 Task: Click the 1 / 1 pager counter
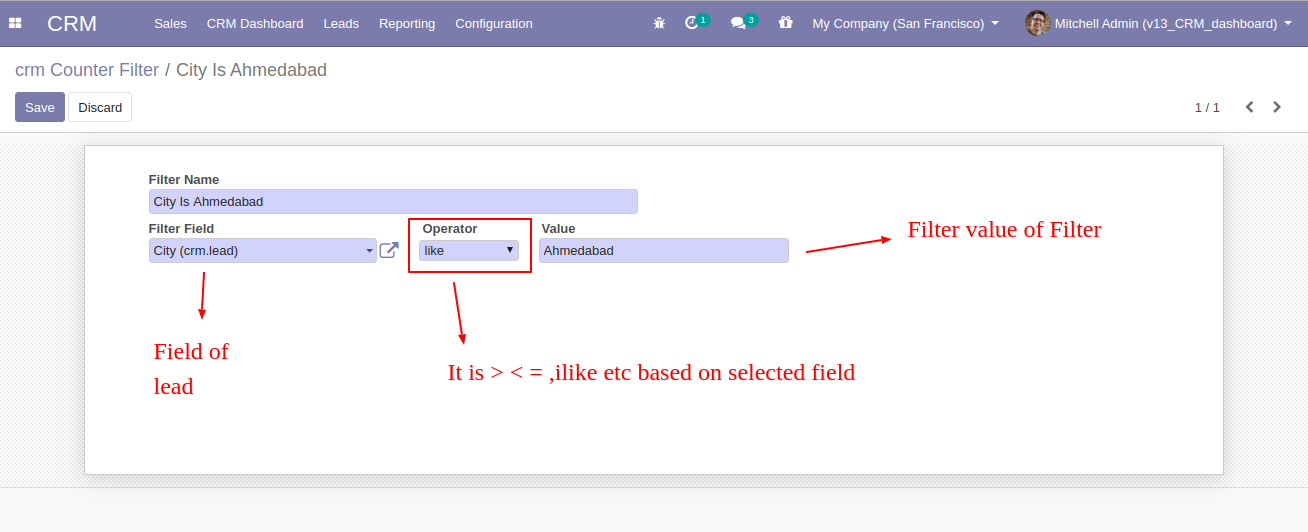(x=1207, y=107)
